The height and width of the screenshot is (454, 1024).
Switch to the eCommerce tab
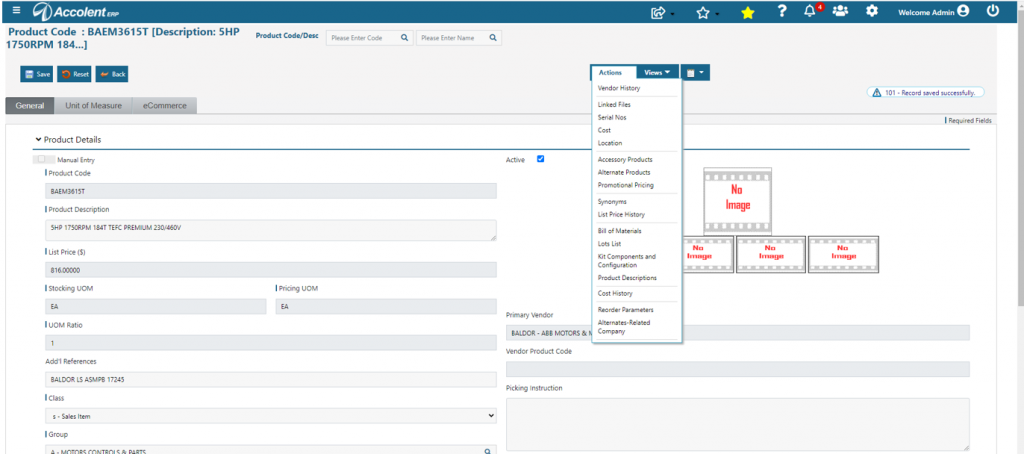tap(165, 105)
